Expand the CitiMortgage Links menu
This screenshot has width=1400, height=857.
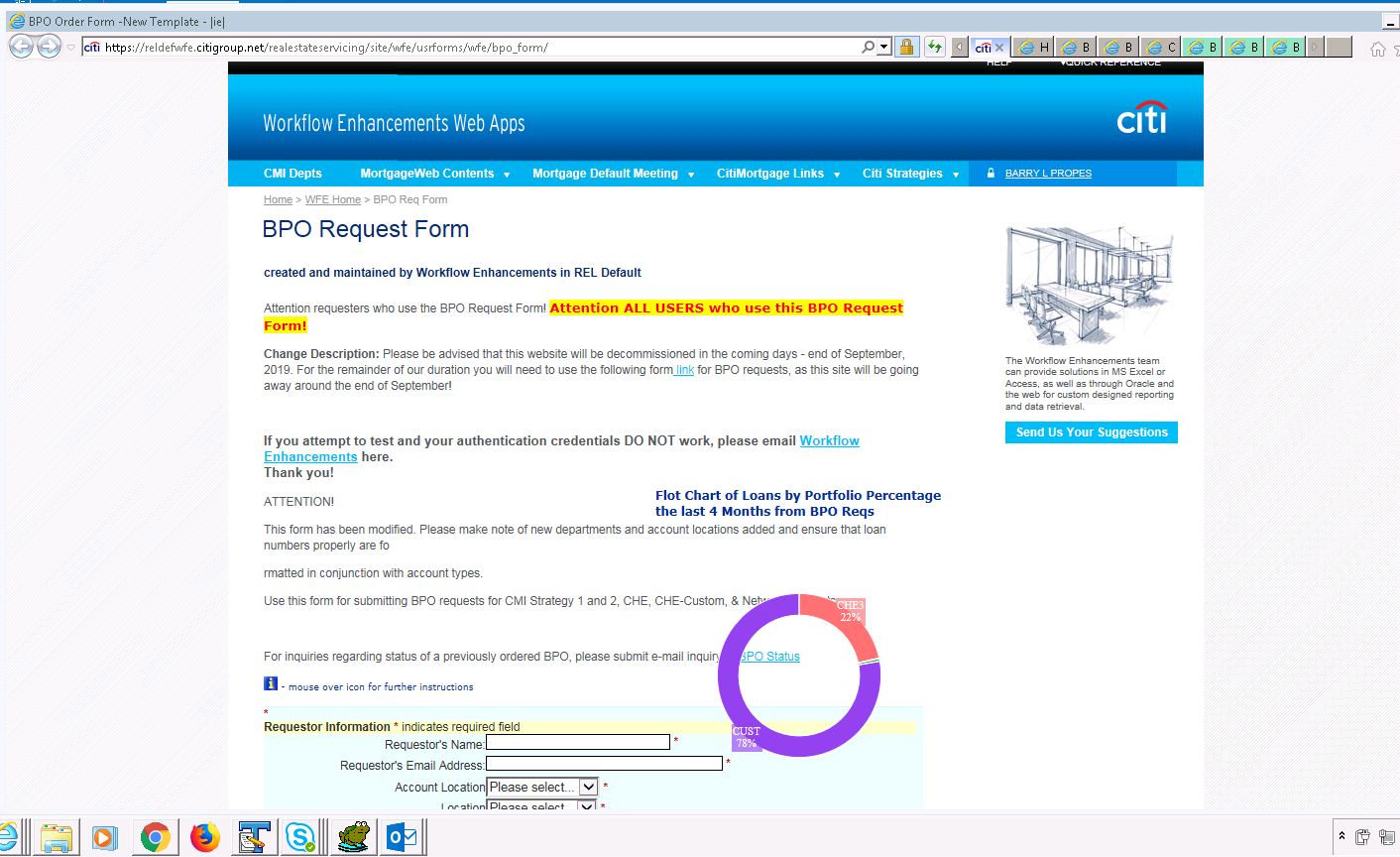pyautogui.click(x=777, y=174)
